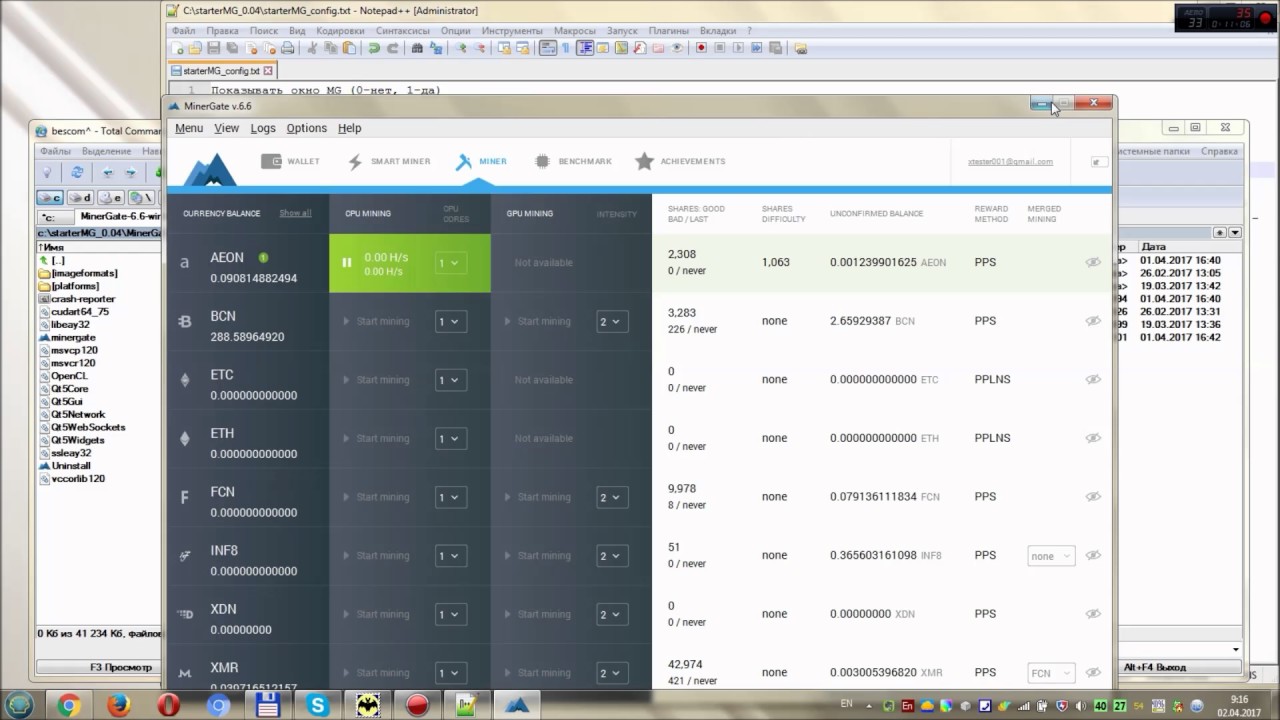1280x720 pixels.
Task: Click the XDN currency icon
Action: [184, 614]
